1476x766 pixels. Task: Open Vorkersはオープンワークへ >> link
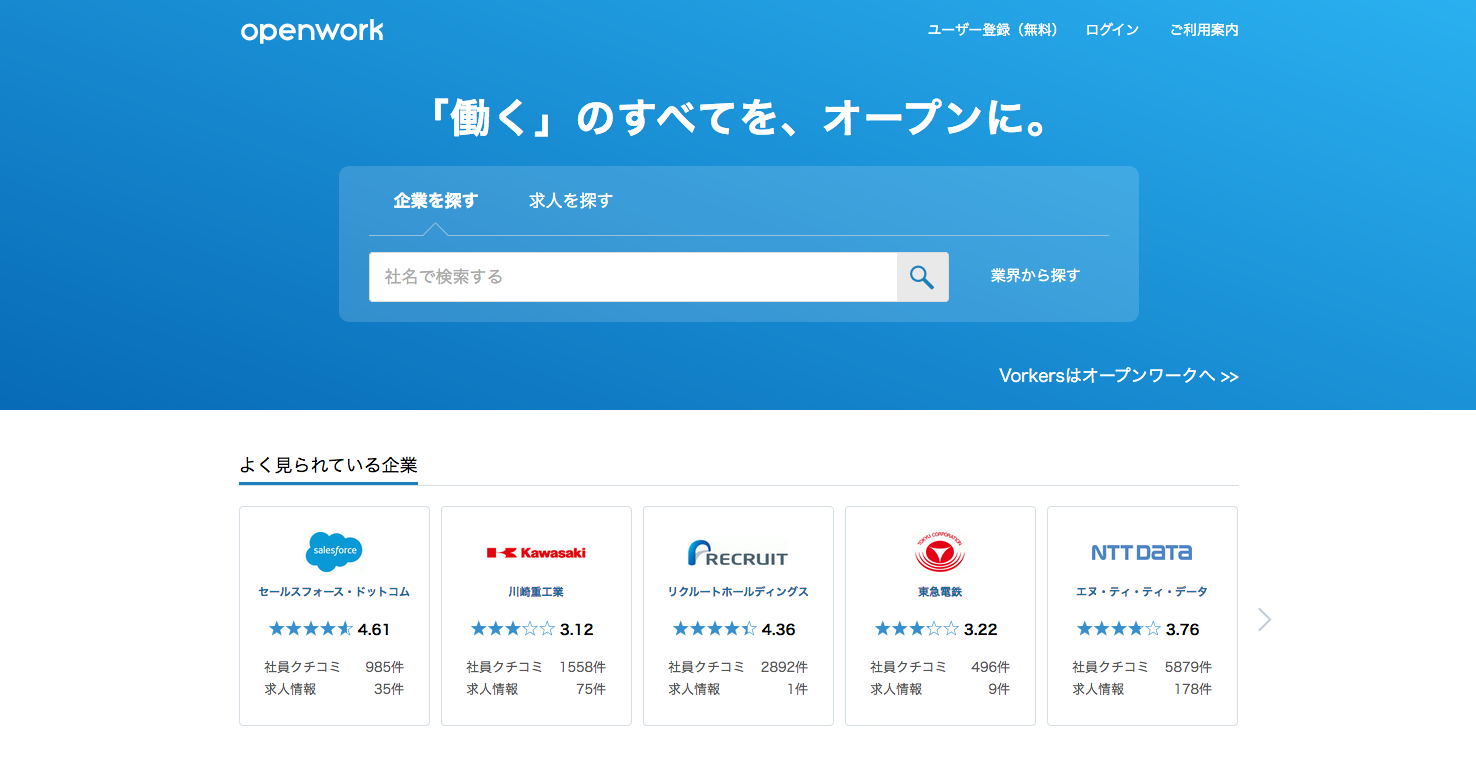coord(1119,376)
